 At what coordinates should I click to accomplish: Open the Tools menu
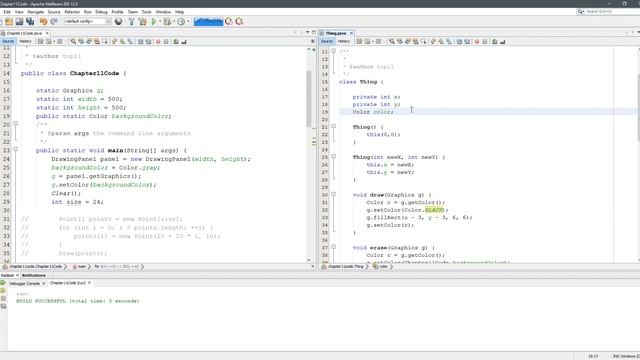[147, 12]
